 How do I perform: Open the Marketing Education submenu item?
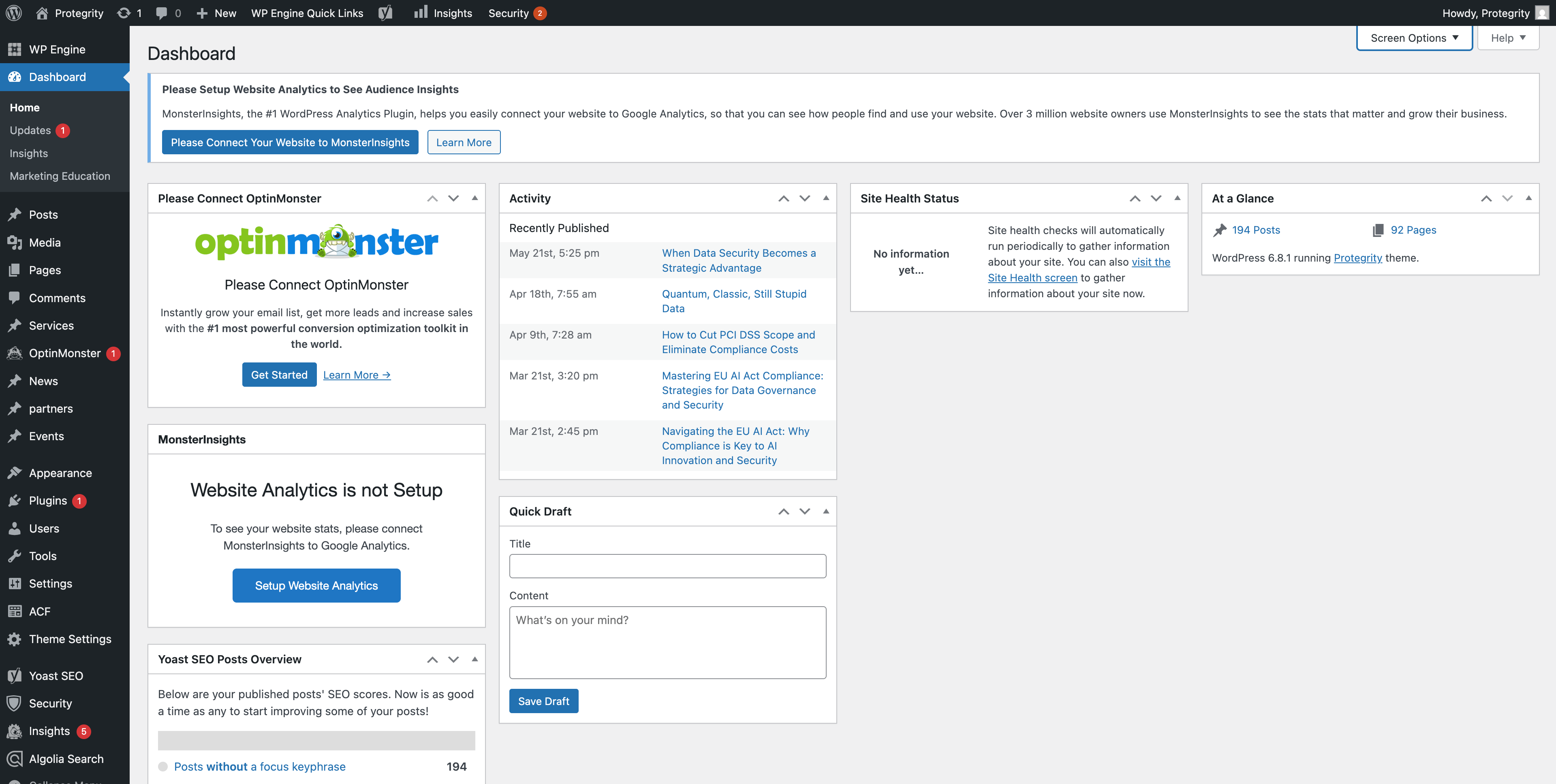60,176
